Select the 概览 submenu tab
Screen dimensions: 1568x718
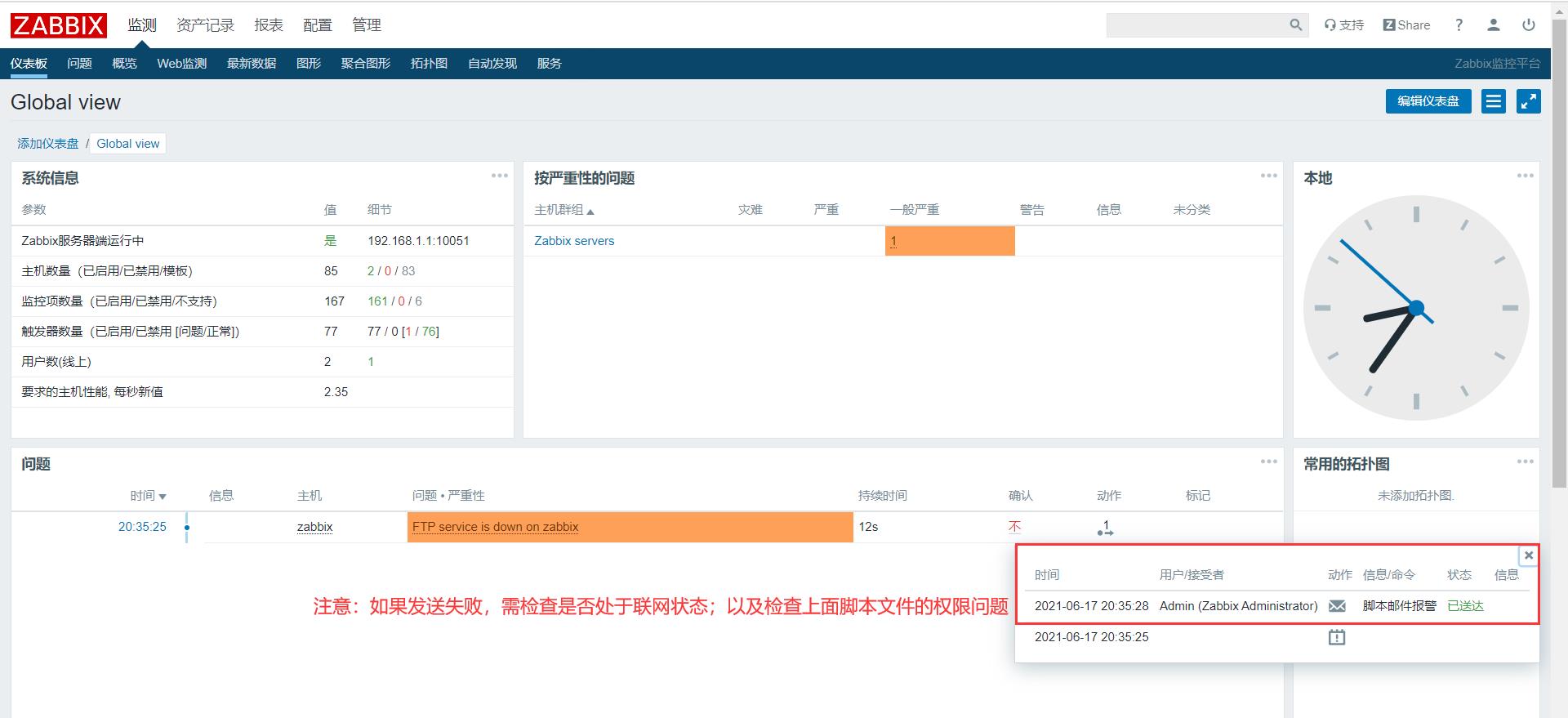pyautogui.click(x=124, y=63)
